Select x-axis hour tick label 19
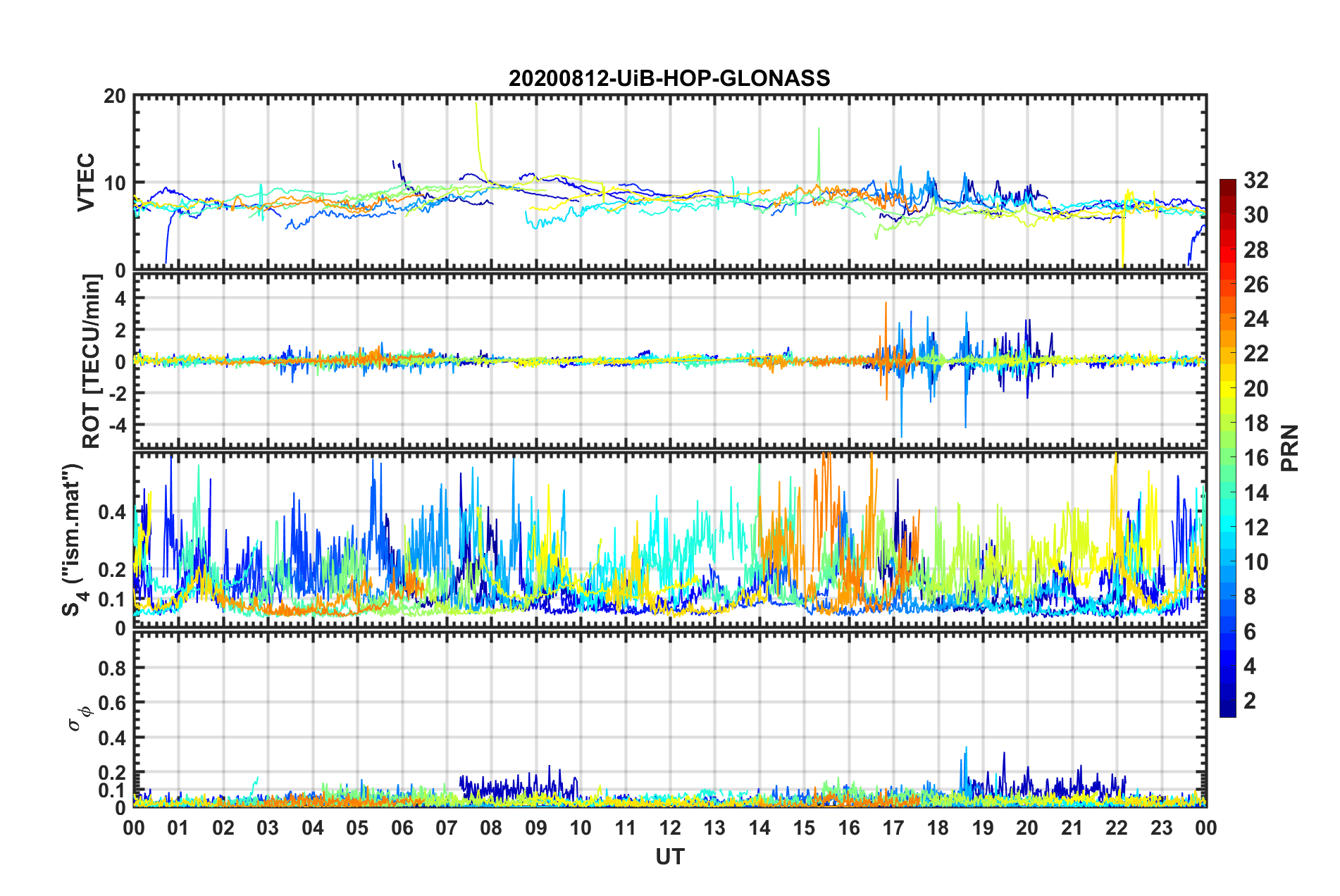This screenshot has height=896, width=1340. coord(983,828)
